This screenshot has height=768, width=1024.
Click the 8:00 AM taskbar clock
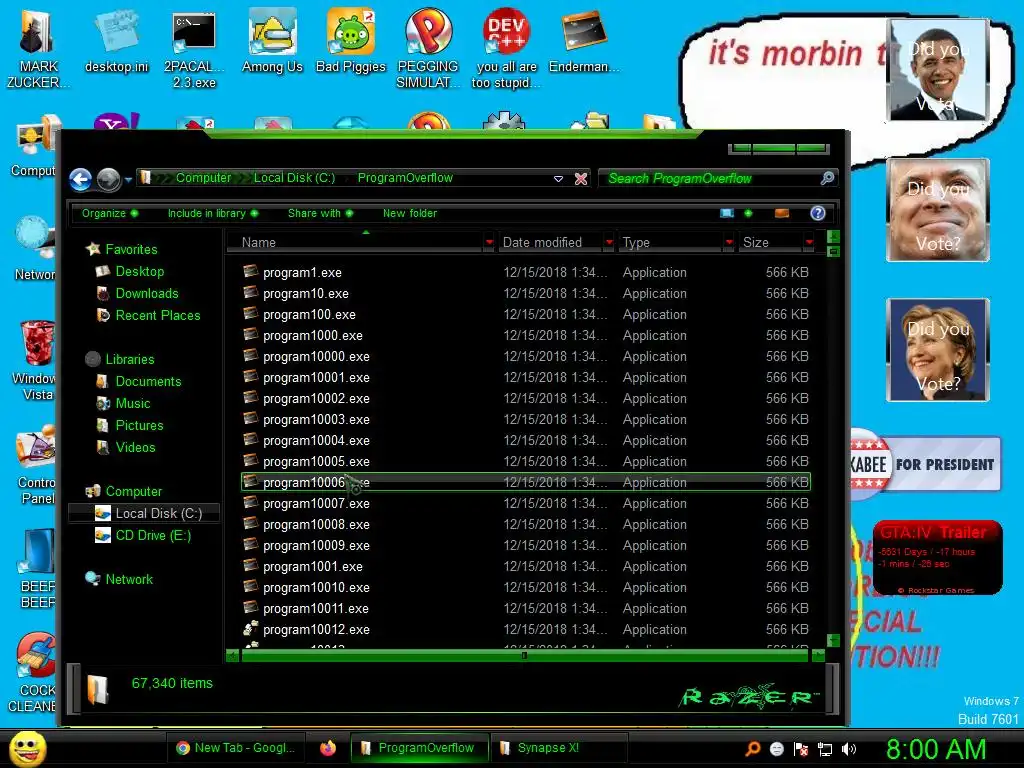click(936, 750)
